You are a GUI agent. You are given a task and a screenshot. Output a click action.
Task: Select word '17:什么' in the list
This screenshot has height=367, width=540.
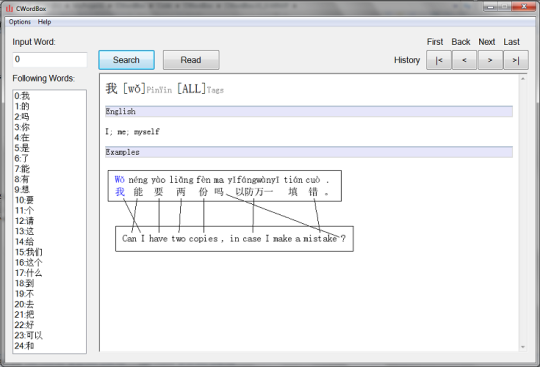(x=29, y=273)
